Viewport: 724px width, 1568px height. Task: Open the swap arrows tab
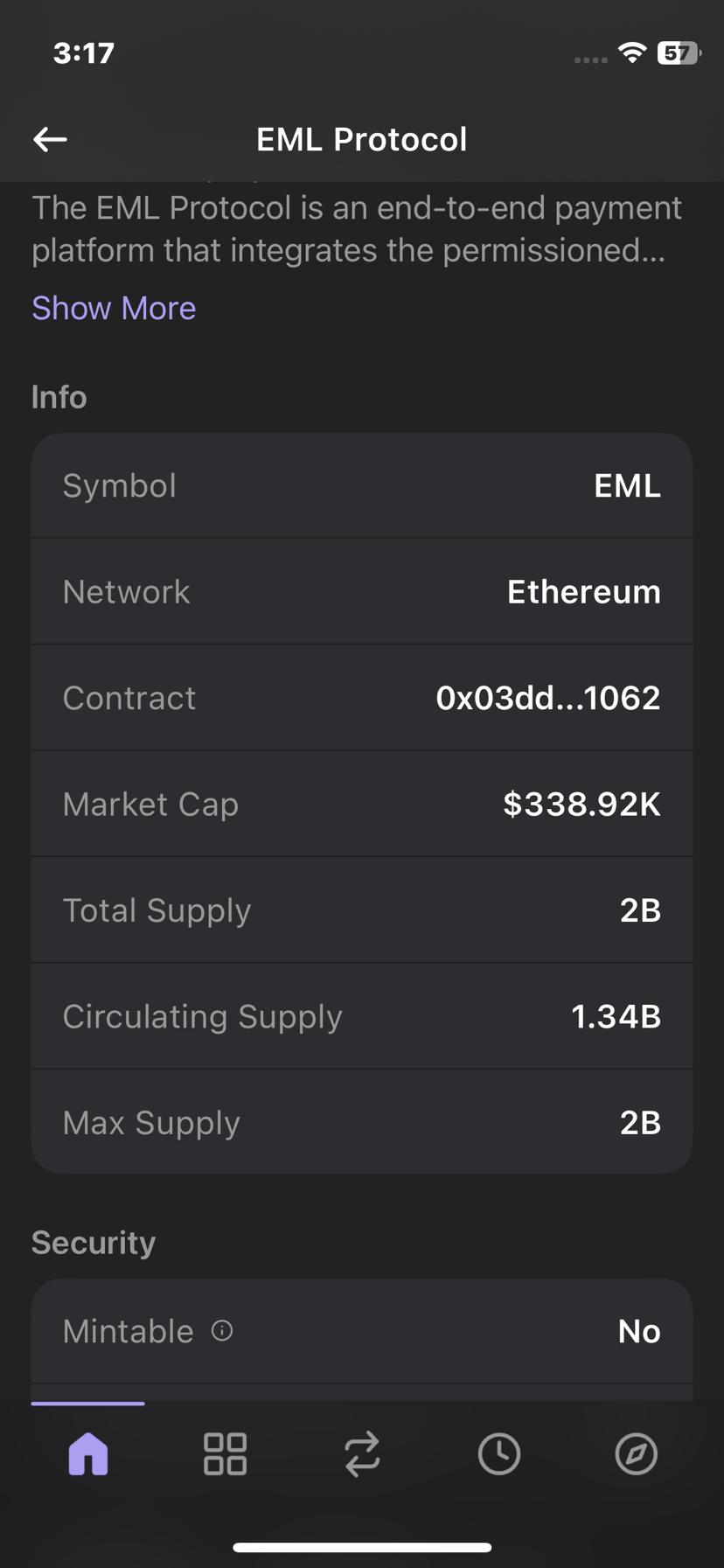point(362,1453)
